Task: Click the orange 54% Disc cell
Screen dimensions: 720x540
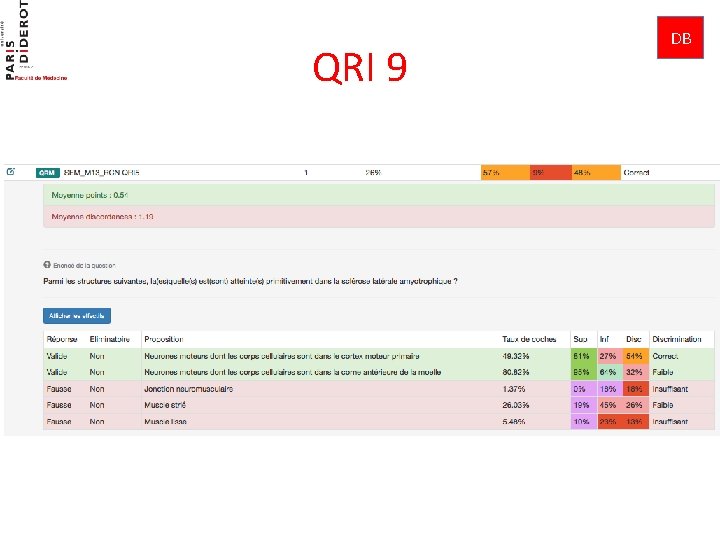Action: pyautogui.click(x=636, y=356)
